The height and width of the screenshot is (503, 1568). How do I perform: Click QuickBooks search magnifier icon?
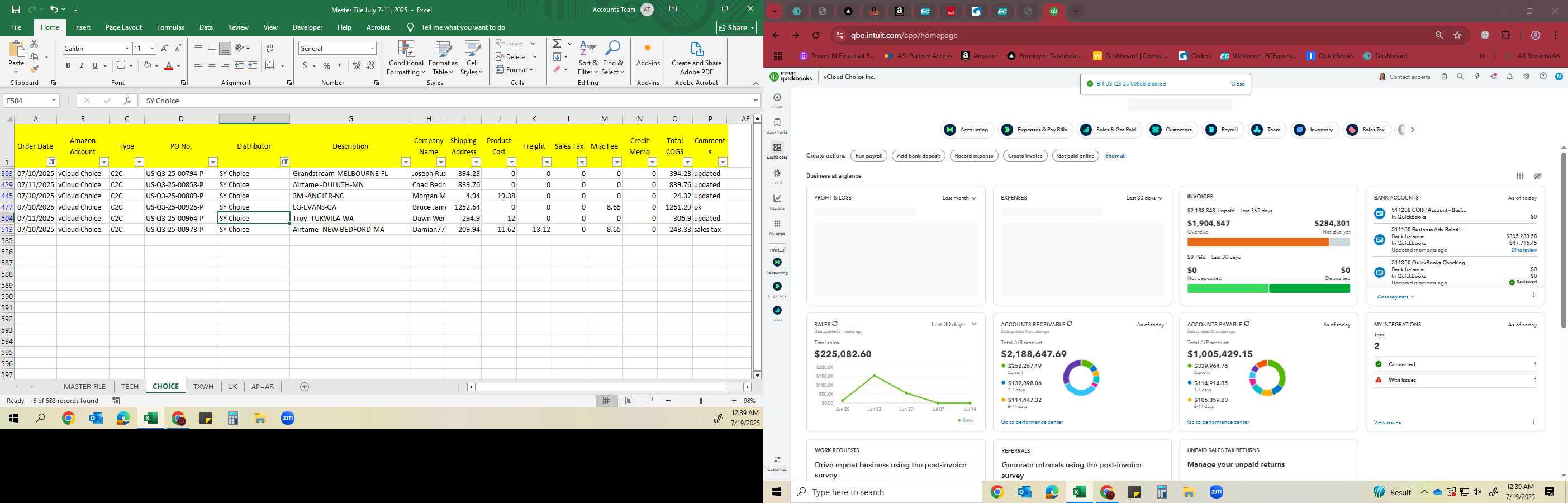coord(1460,77)
